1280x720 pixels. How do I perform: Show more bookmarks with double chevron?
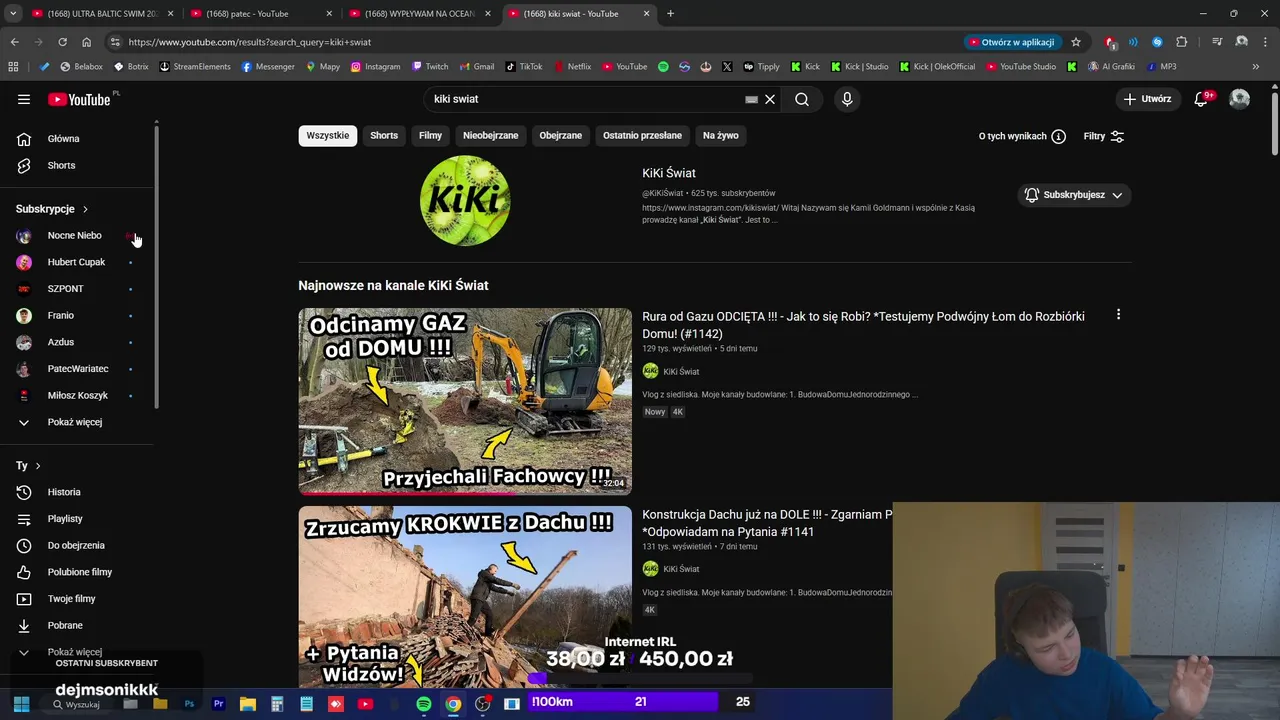(x=1256, y=67)
